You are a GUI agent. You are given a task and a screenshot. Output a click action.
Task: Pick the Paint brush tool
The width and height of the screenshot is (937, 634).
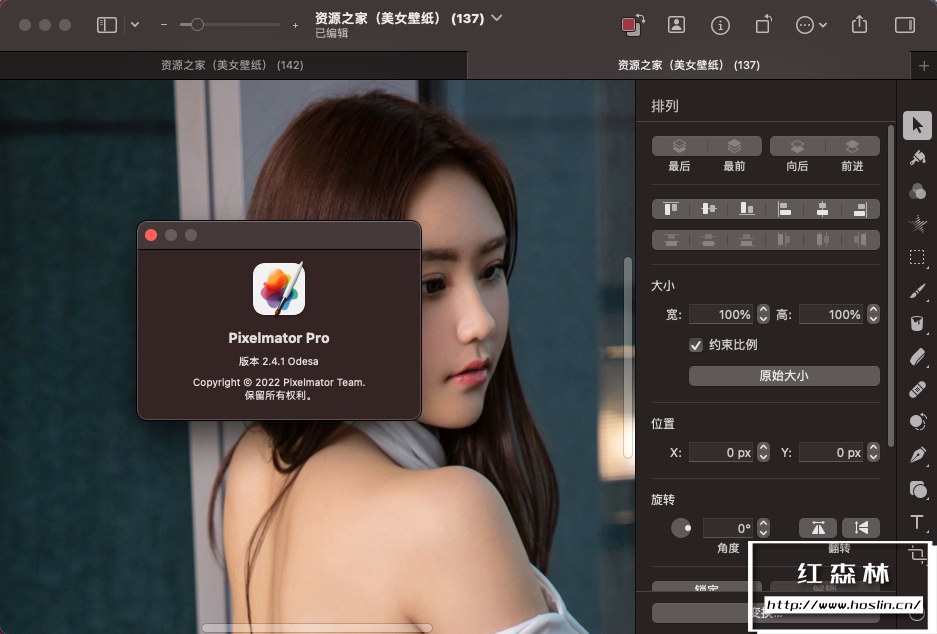click(x=917, y=290)
